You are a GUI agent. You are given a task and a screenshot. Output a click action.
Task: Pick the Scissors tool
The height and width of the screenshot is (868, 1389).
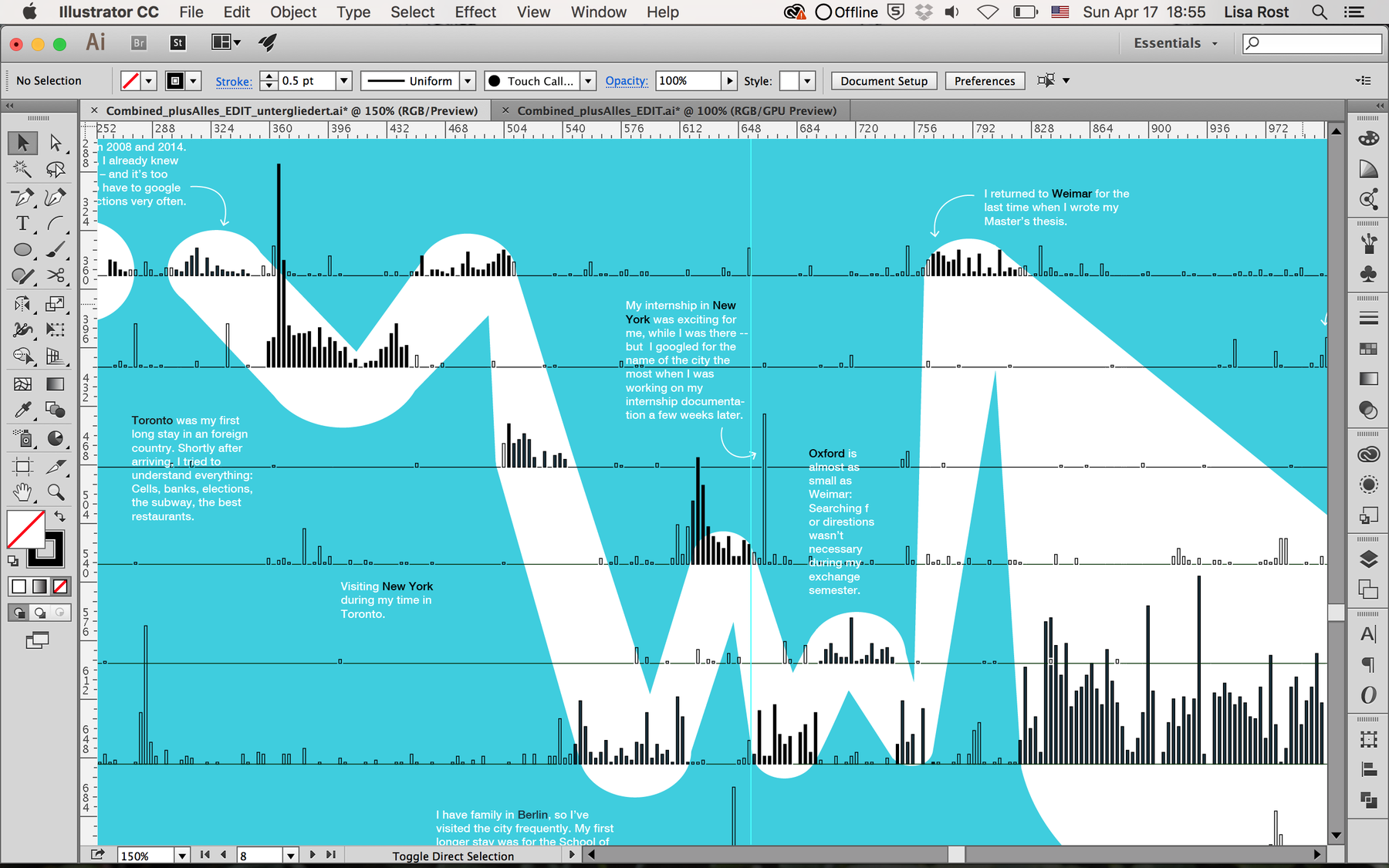[56, 275]
